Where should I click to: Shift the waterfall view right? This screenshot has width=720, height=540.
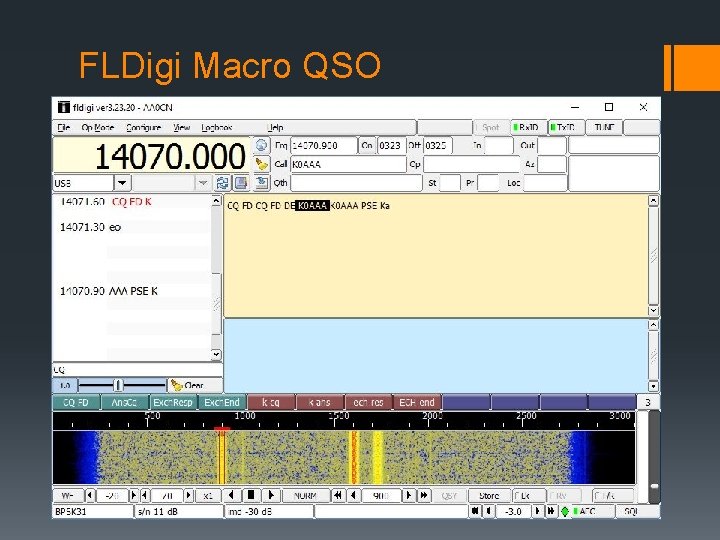pos(271,495)
